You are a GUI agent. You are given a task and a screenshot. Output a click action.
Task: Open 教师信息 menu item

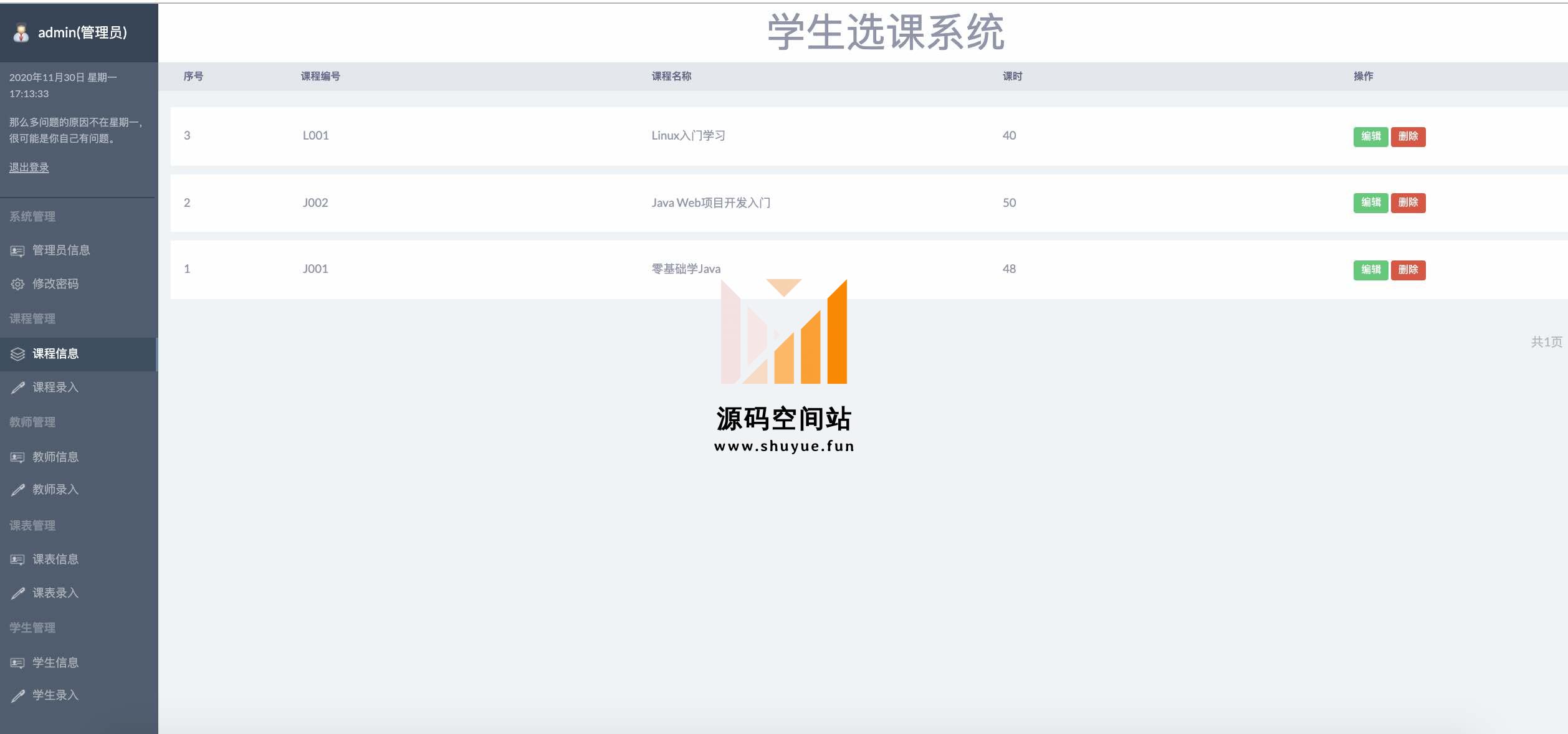coord(79,457)
